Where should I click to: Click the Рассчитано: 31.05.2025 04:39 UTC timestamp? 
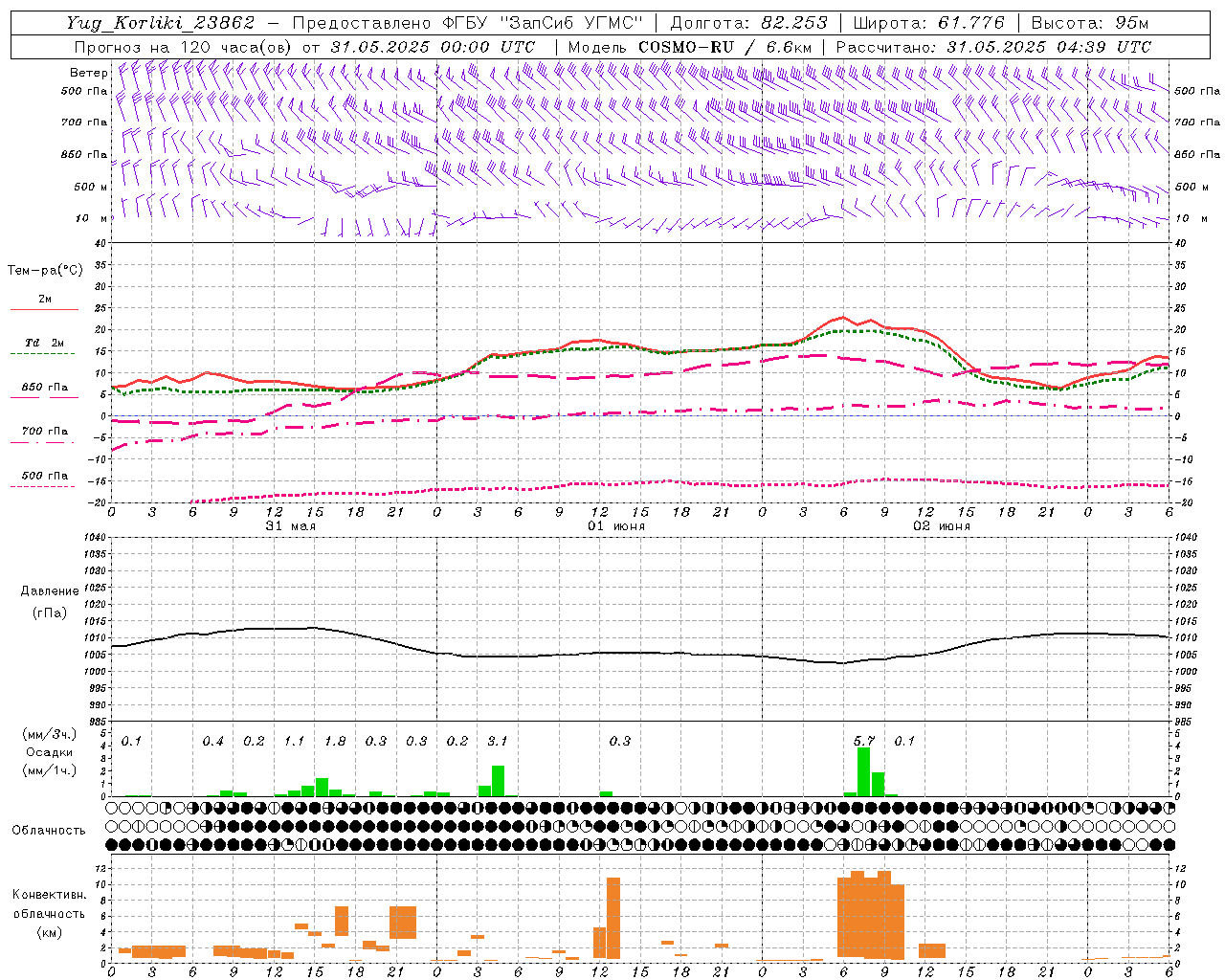coord(993,47)
